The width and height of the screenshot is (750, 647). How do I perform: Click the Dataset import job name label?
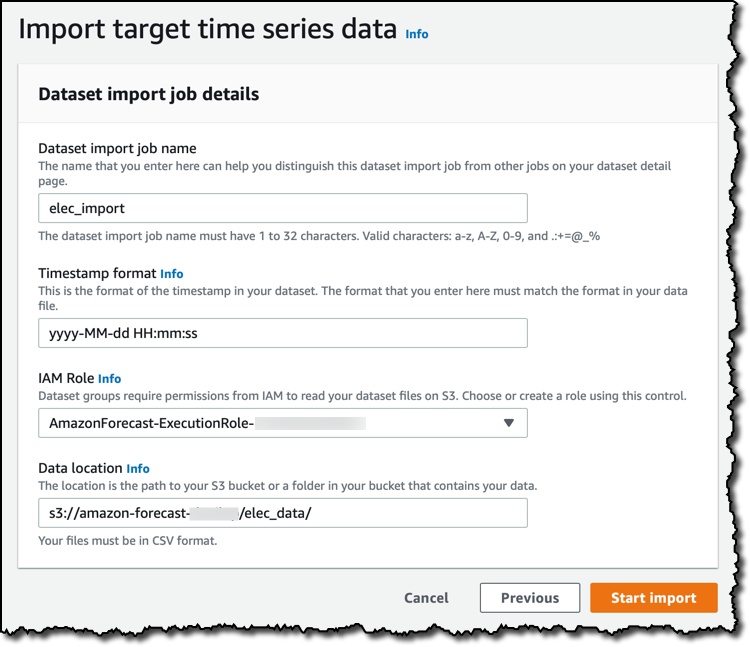click(x=117, y=148)
